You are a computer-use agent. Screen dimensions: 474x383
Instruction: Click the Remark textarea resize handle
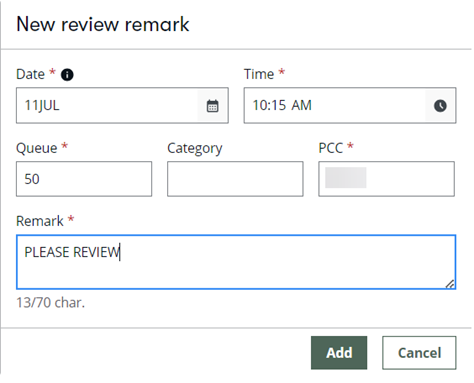pyautogui.click(x=450, y=284)
